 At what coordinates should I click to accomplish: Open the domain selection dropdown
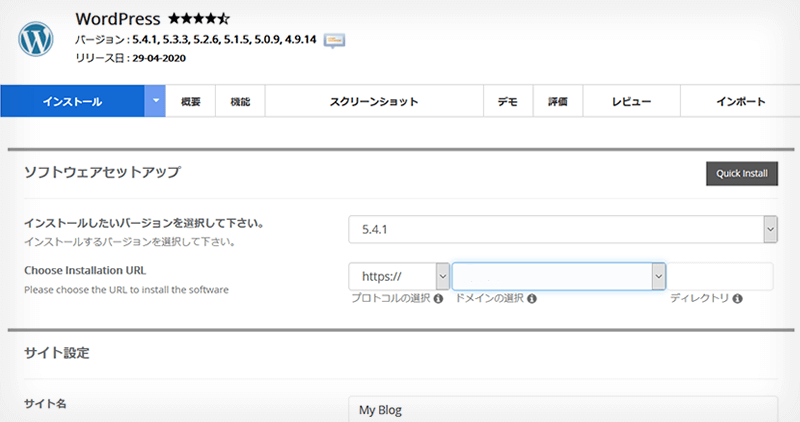[x=559, y=277]
